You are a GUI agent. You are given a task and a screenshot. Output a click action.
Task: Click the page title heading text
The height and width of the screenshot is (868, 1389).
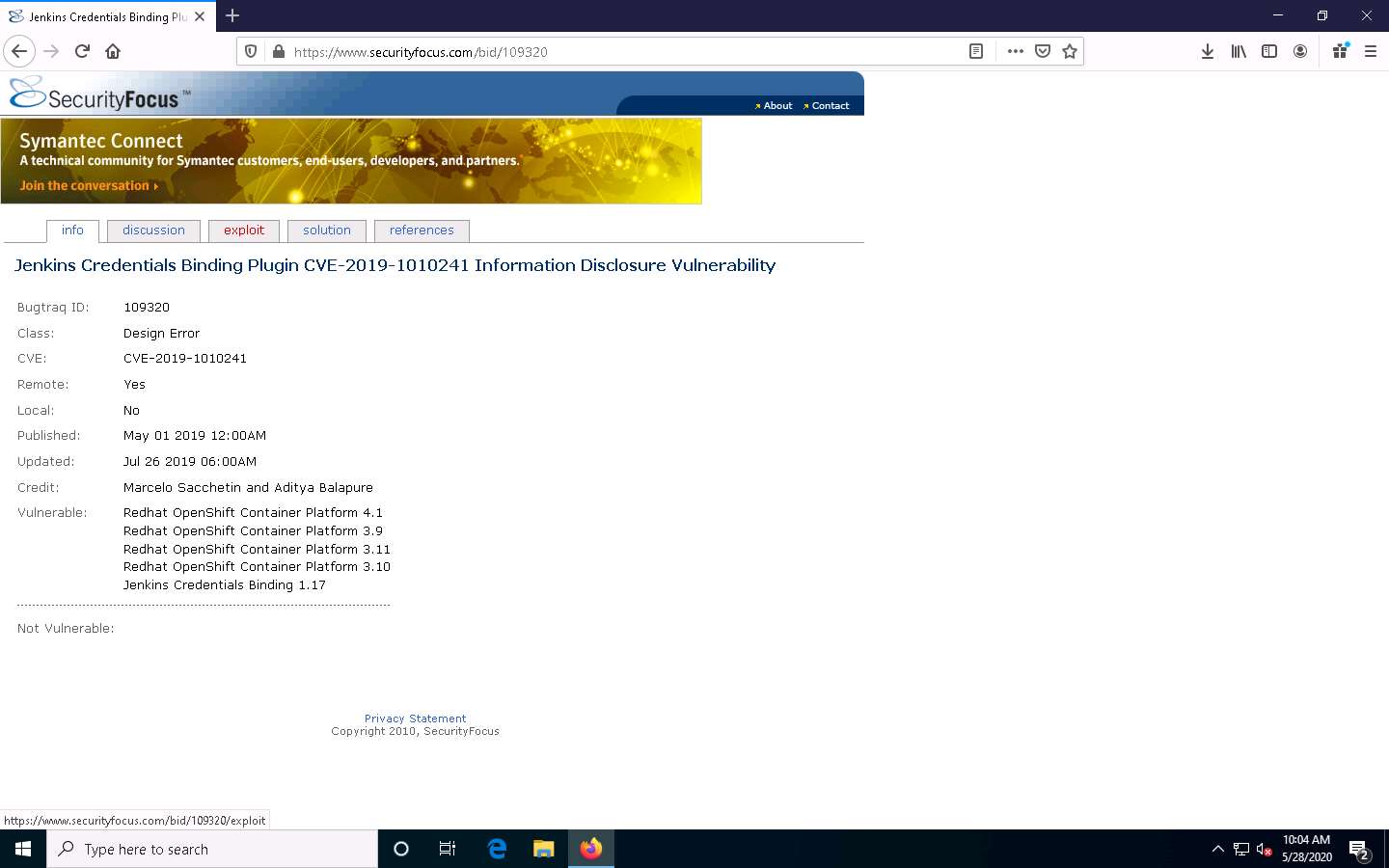(395, 265)
